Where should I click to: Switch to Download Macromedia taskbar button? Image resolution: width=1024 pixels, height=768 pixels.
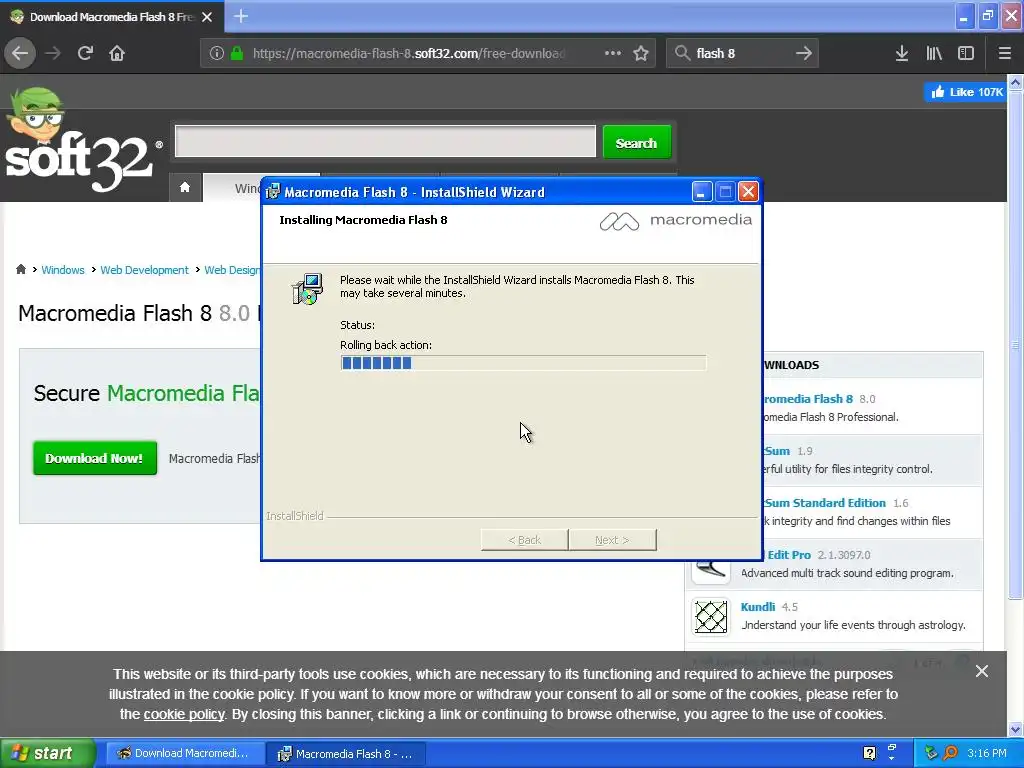tap(185, 754)
